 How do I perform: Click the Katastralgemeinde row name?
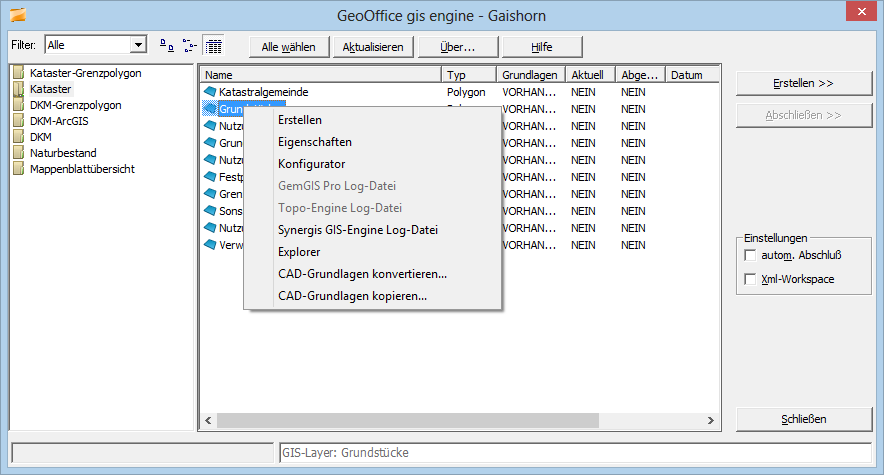(x=263, y=92)
